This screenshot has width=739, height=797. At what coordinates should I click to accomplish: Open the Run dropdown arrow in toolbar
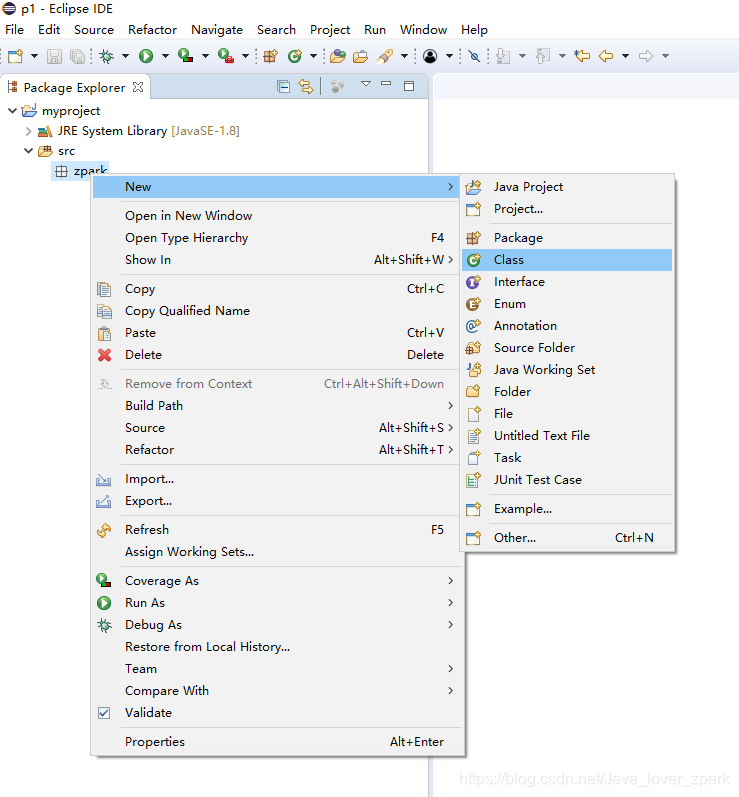click(x=165, y=56)
